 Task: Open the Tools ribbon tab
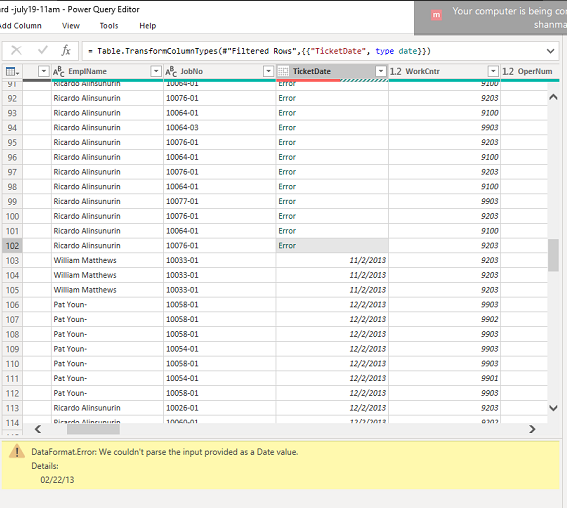[x=109, y=26]
